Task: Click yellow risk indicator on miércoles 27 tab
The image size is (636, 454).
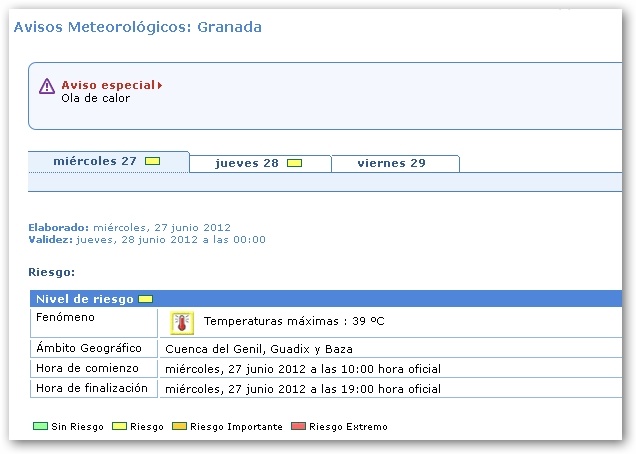Action: tap(152, 161)
